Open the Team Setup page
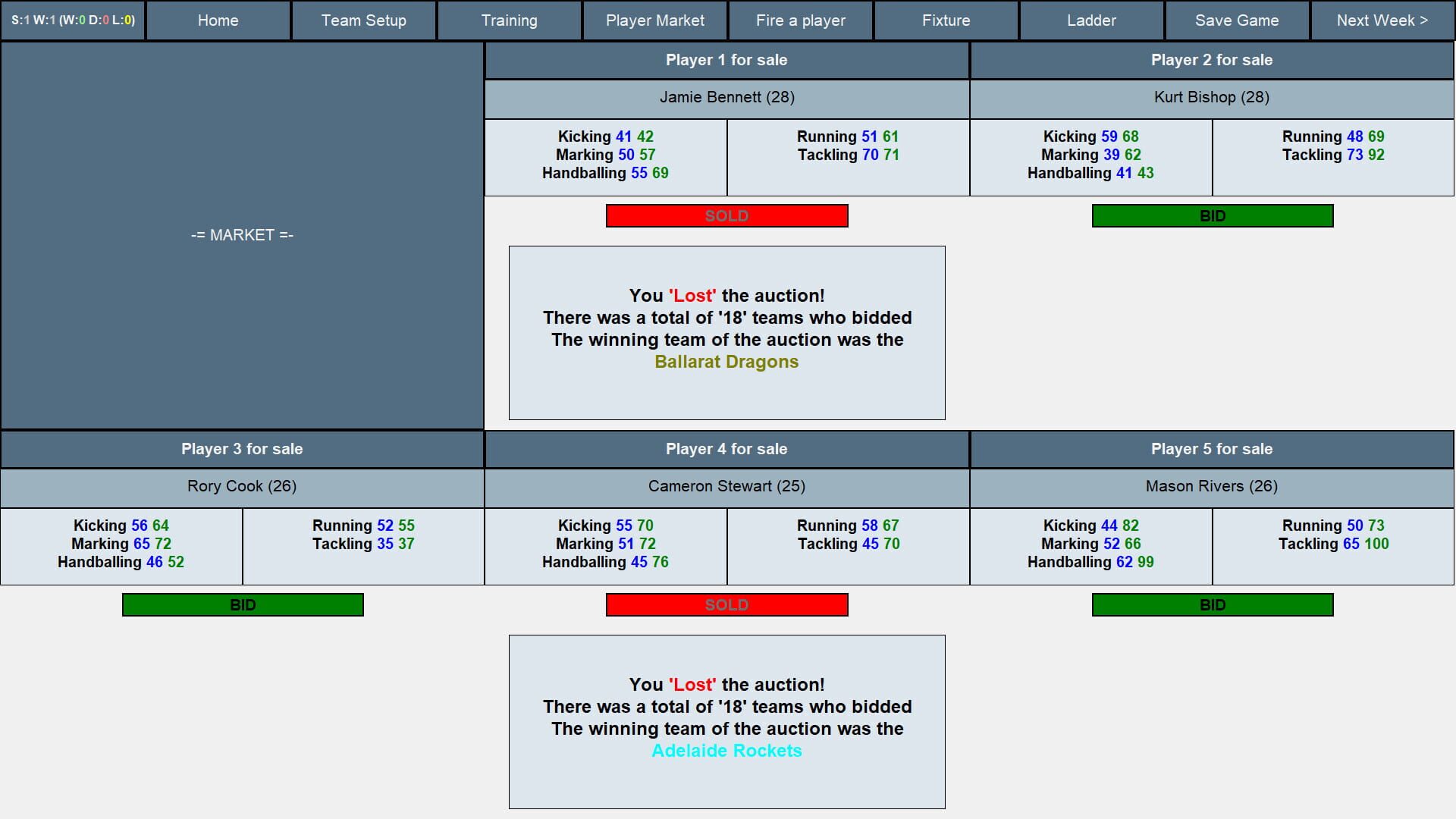The width and height of the screenshot is (1456, 819). (x=363, y=20)
